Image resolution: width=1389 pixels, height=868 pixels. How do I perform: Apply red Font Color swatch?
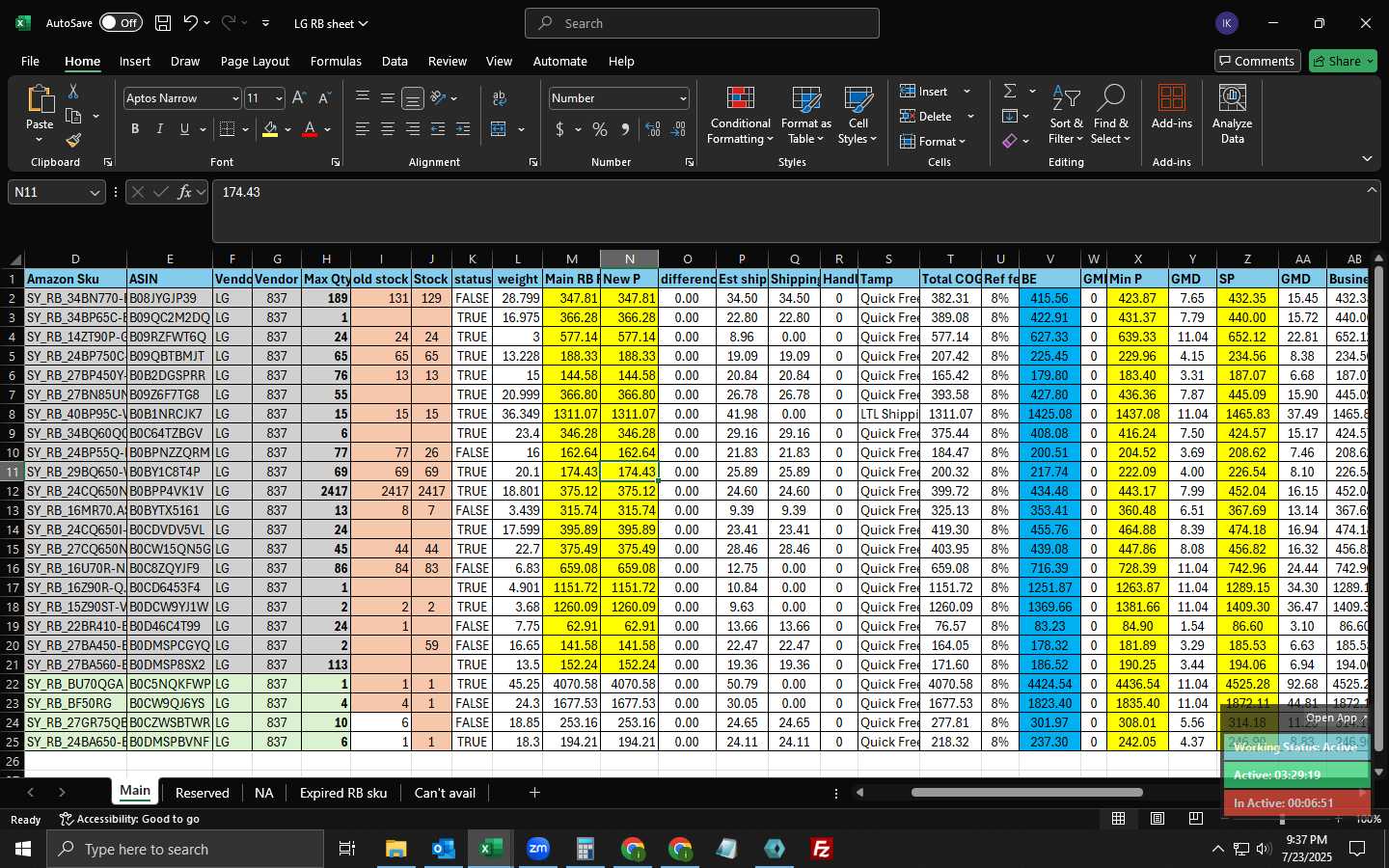coord(310,129)
